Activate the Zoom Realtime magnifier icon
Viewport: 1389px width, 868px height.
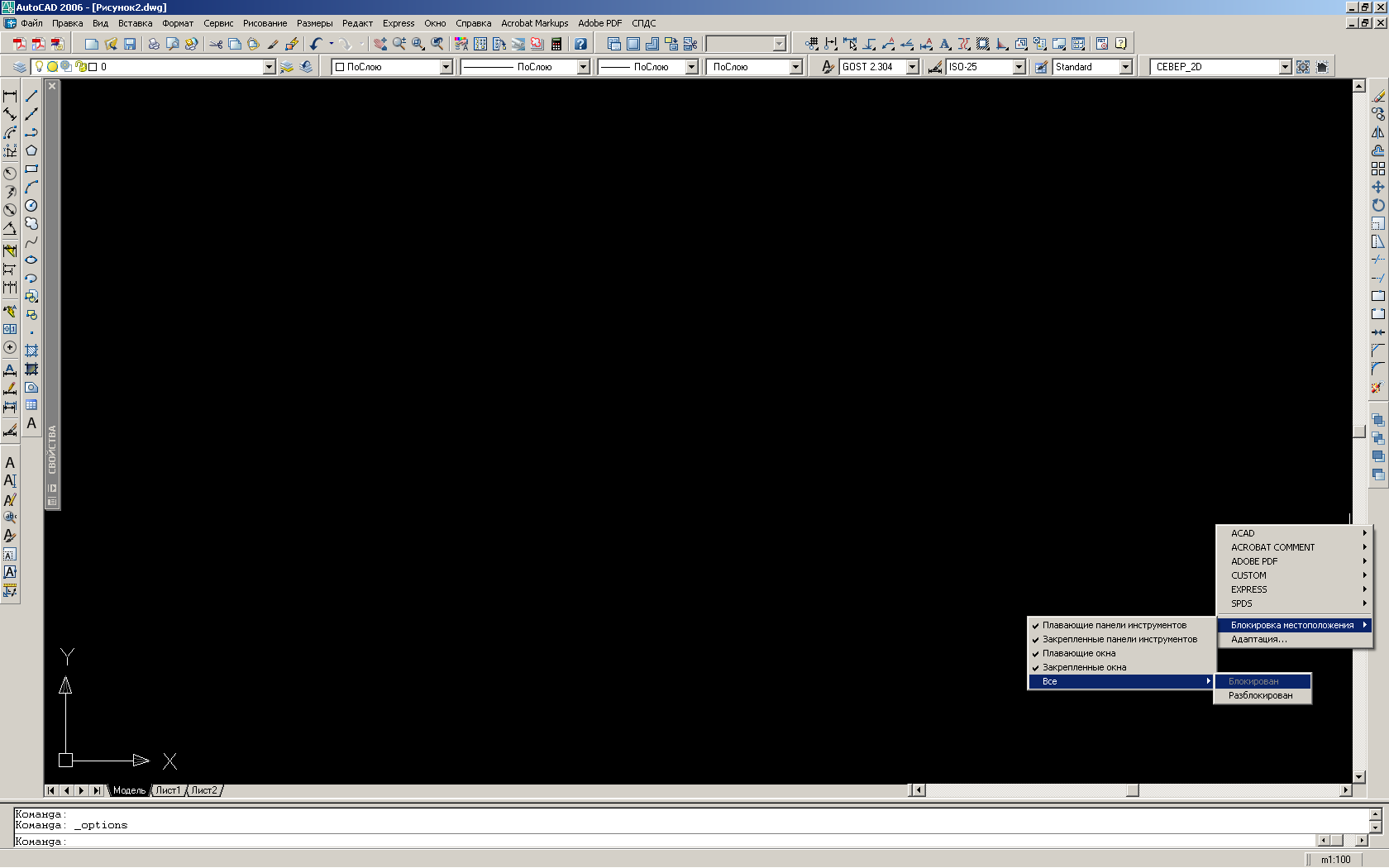399,44
